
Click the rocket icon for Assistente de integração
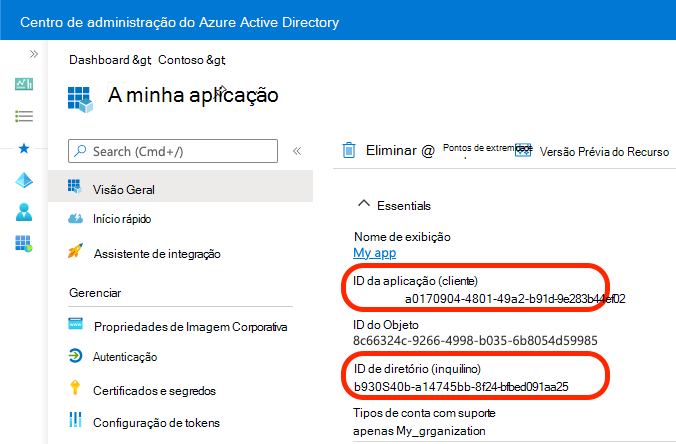tap(75, 251)
